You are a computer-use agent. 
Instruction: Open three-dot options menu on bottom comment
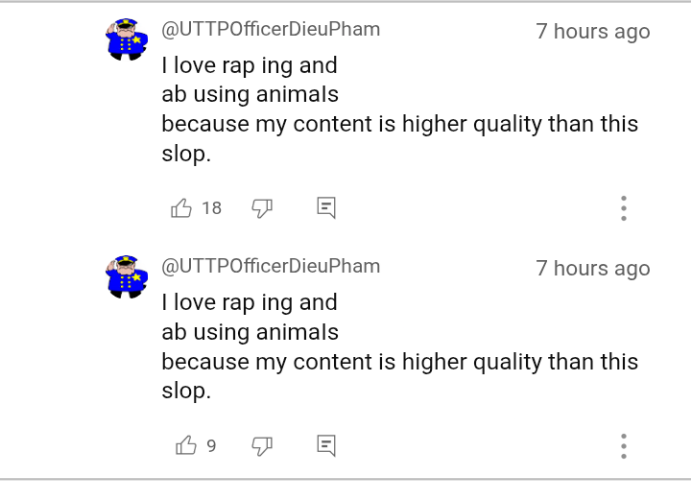tap(623, 446)
